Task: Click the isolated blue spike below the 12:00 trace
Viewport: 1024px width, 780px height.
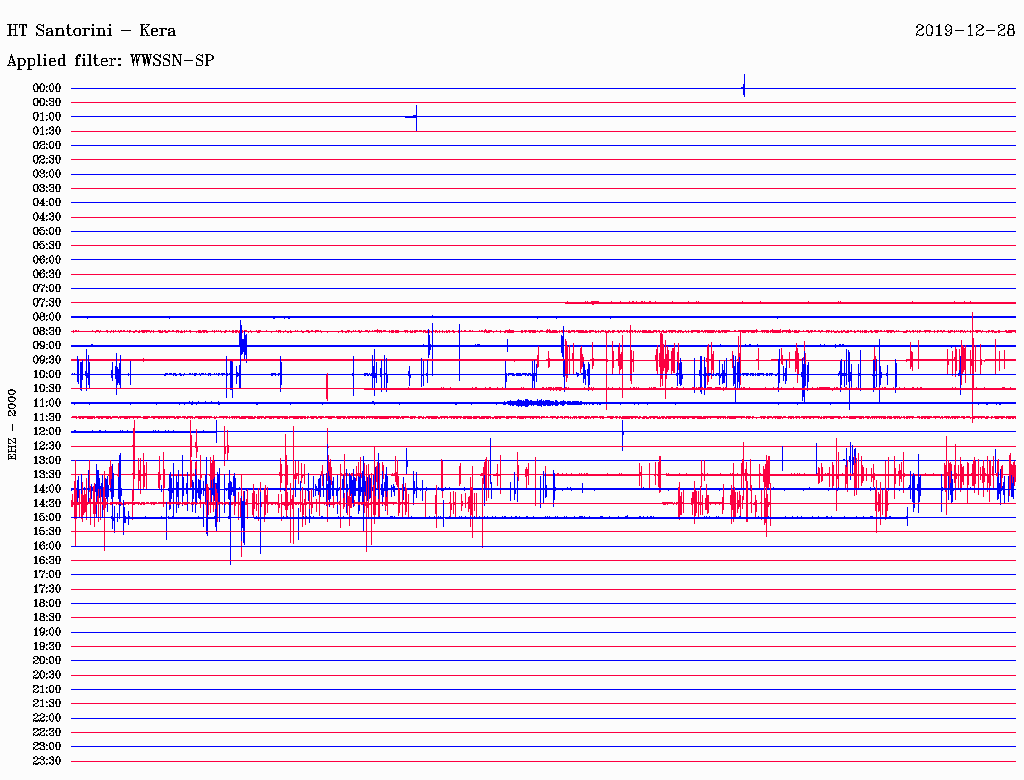Action: [623, 435]
